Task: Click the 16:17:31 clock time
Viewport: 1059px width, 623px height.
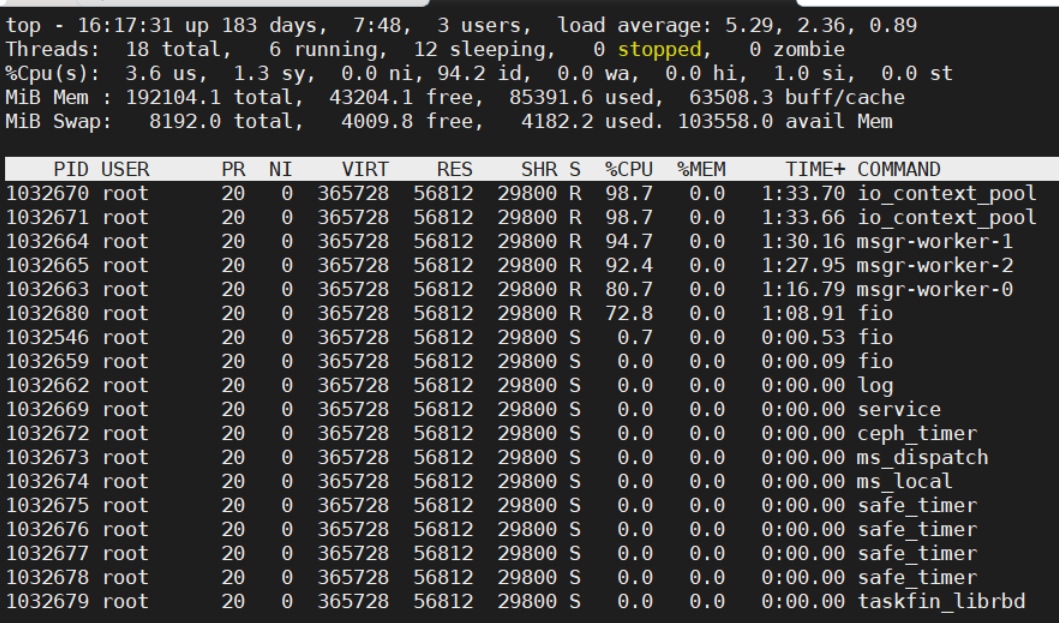Action: pos(125,26)
